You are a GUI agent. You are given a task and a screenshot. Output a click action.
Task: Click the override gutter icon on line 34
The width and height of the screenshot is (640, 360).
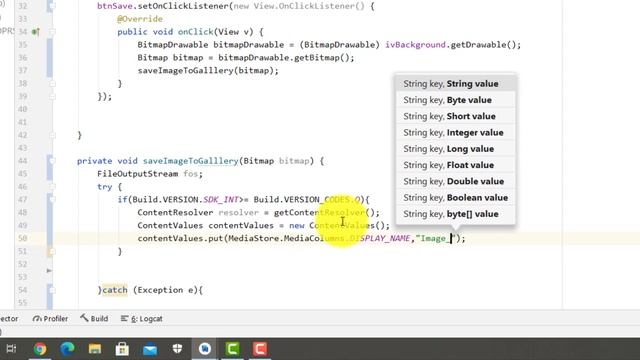pos(36,31)
